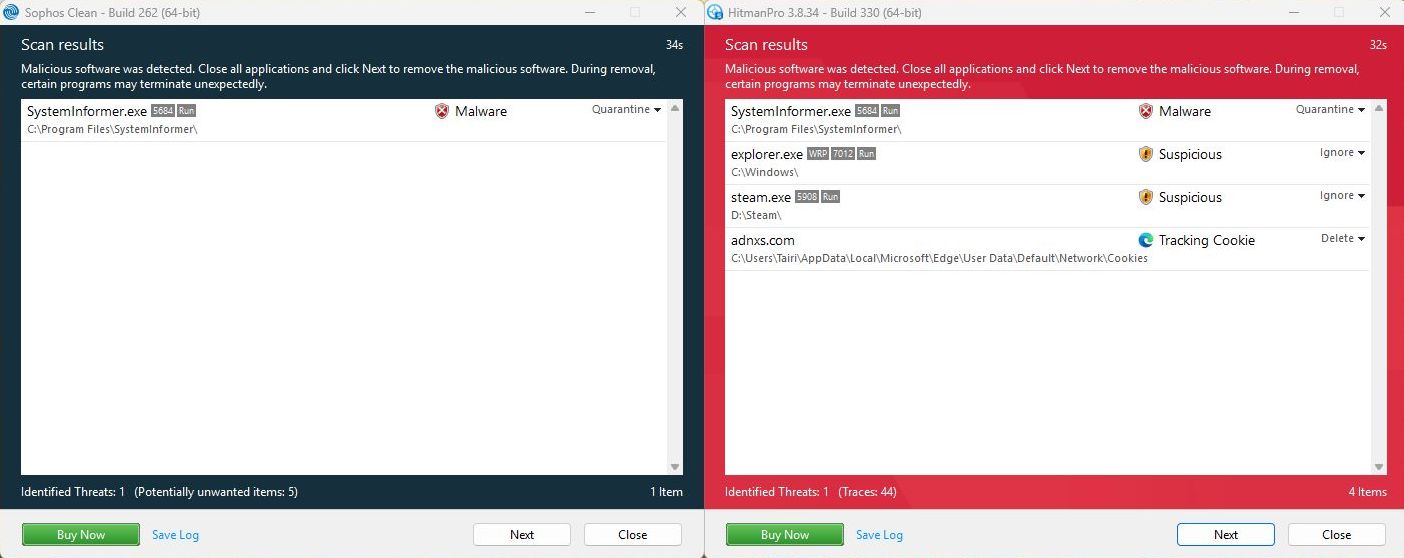Close the HitmanPro window via title bar X
1404x558 pixels.
(x=1385, y=12)
